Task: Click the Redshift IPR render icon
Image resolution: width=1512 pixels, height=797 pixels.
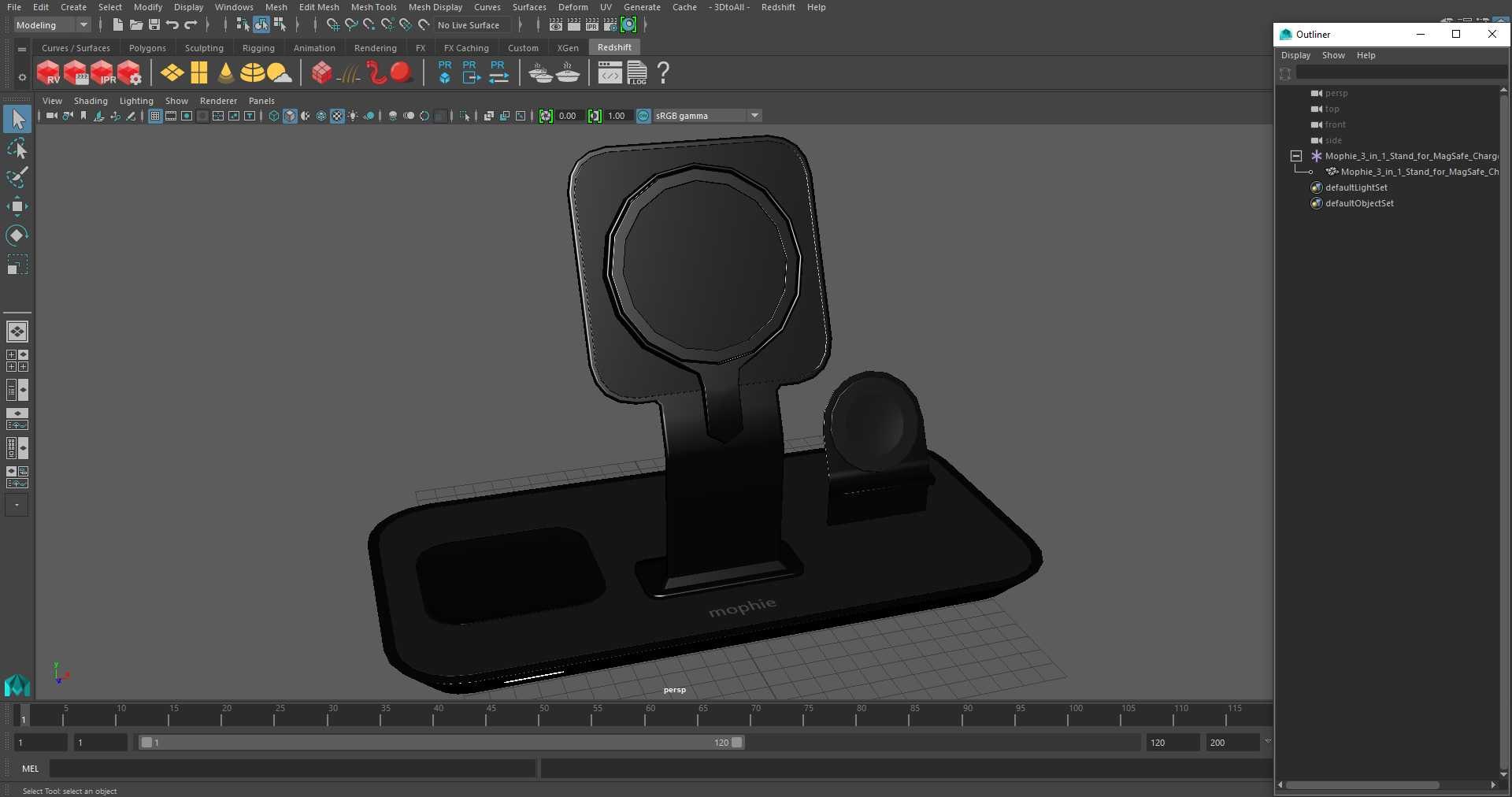Action: (x=102, y=73)
